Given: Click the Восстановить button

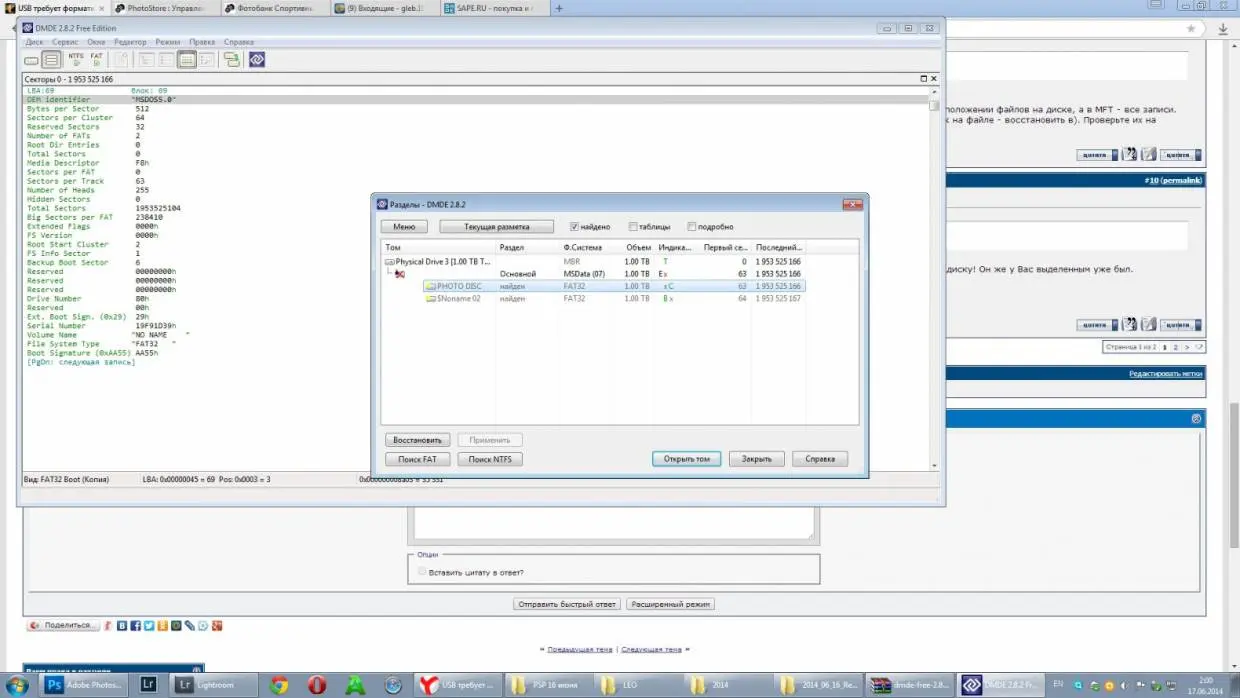Looking at the screenshot, I should click(417, 440).
